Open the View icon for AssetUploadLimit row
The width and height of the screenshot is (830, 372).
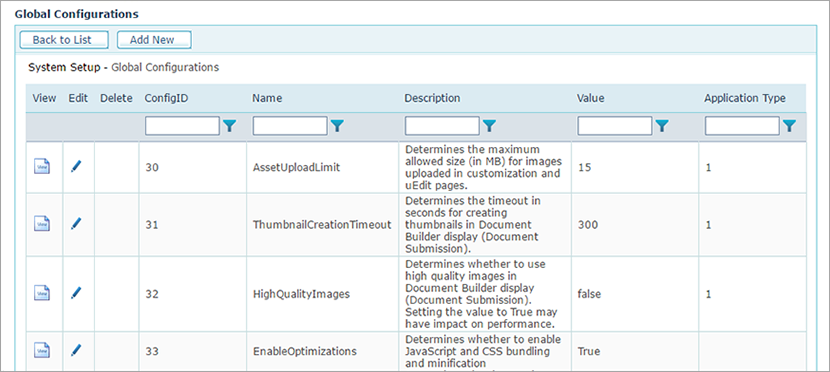pyautogui.click(x=42, y=166)
